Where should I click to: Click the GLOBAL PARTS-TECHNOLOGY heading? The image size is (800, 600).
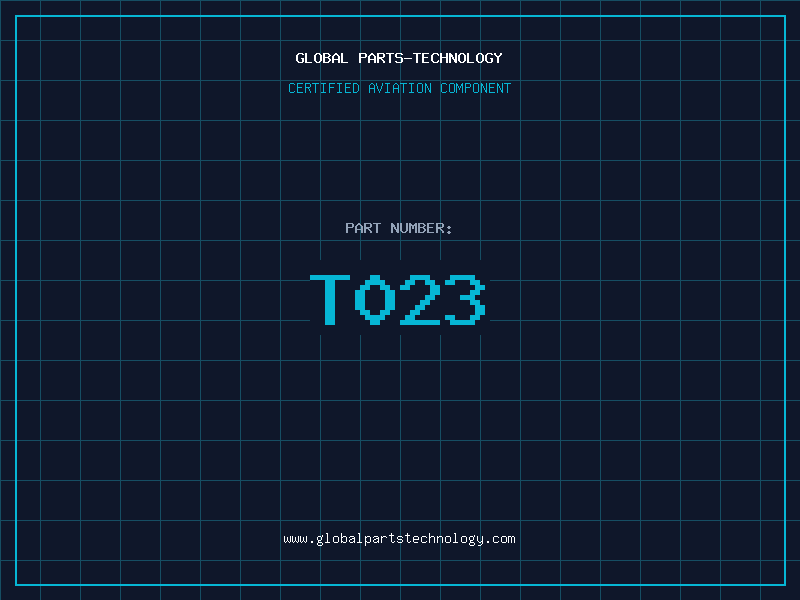coord(399,58)
